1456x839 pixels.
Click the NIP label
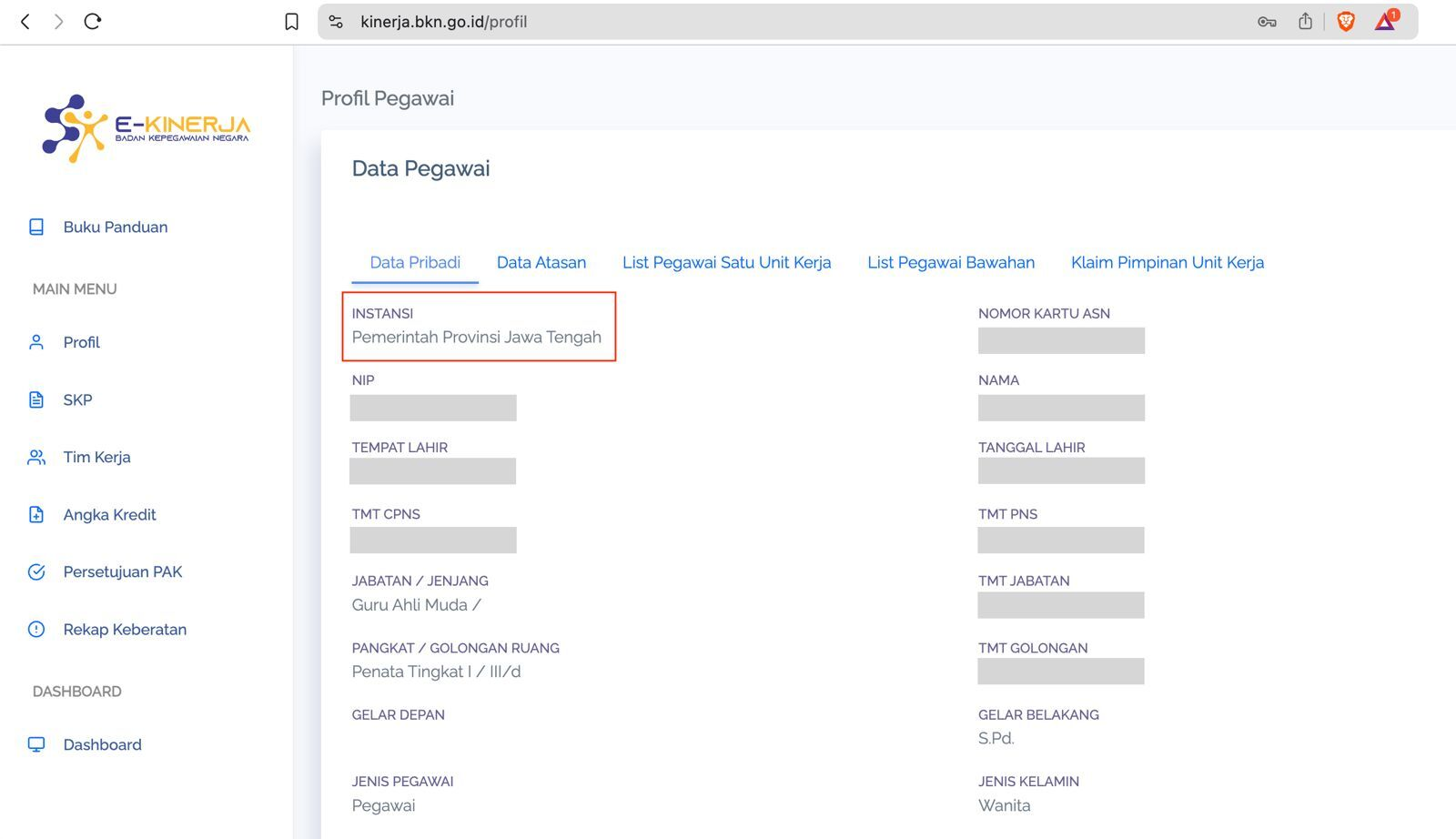pos(363,380)
